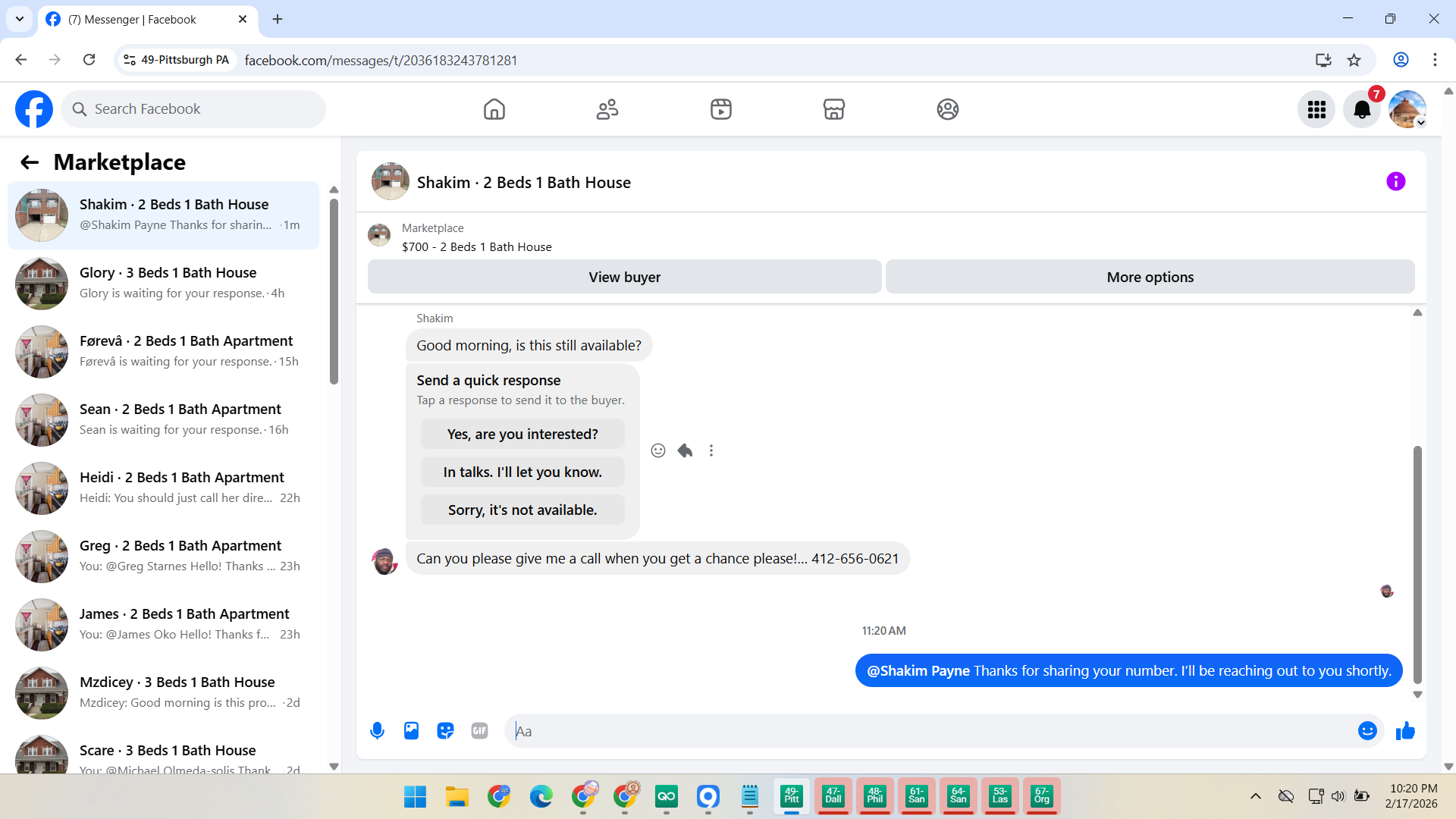This screenshot has height=819, width=1456.
Task: Reply to Shakim's message with arrow icon
Action: (685, 450)
